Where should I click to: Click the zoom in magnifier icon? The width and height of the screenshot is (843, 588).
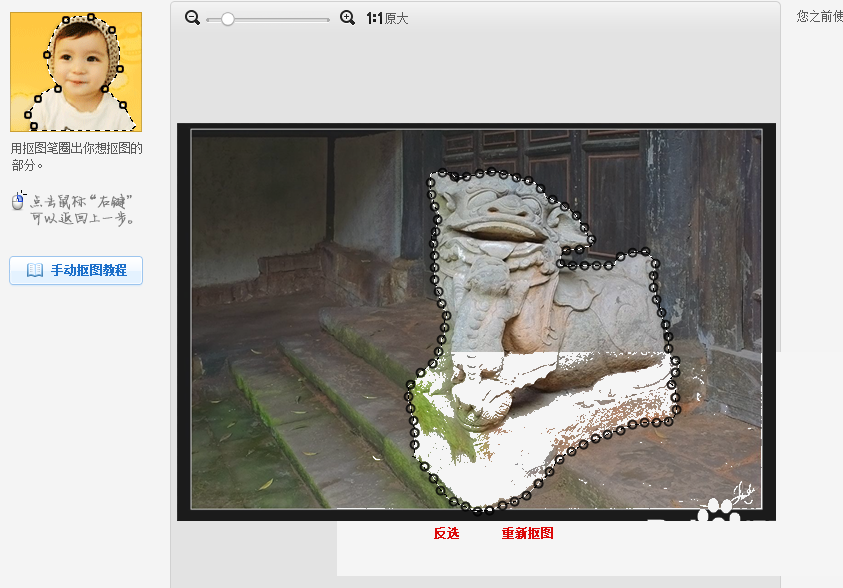pyautogui.click(x=347, y=18)
